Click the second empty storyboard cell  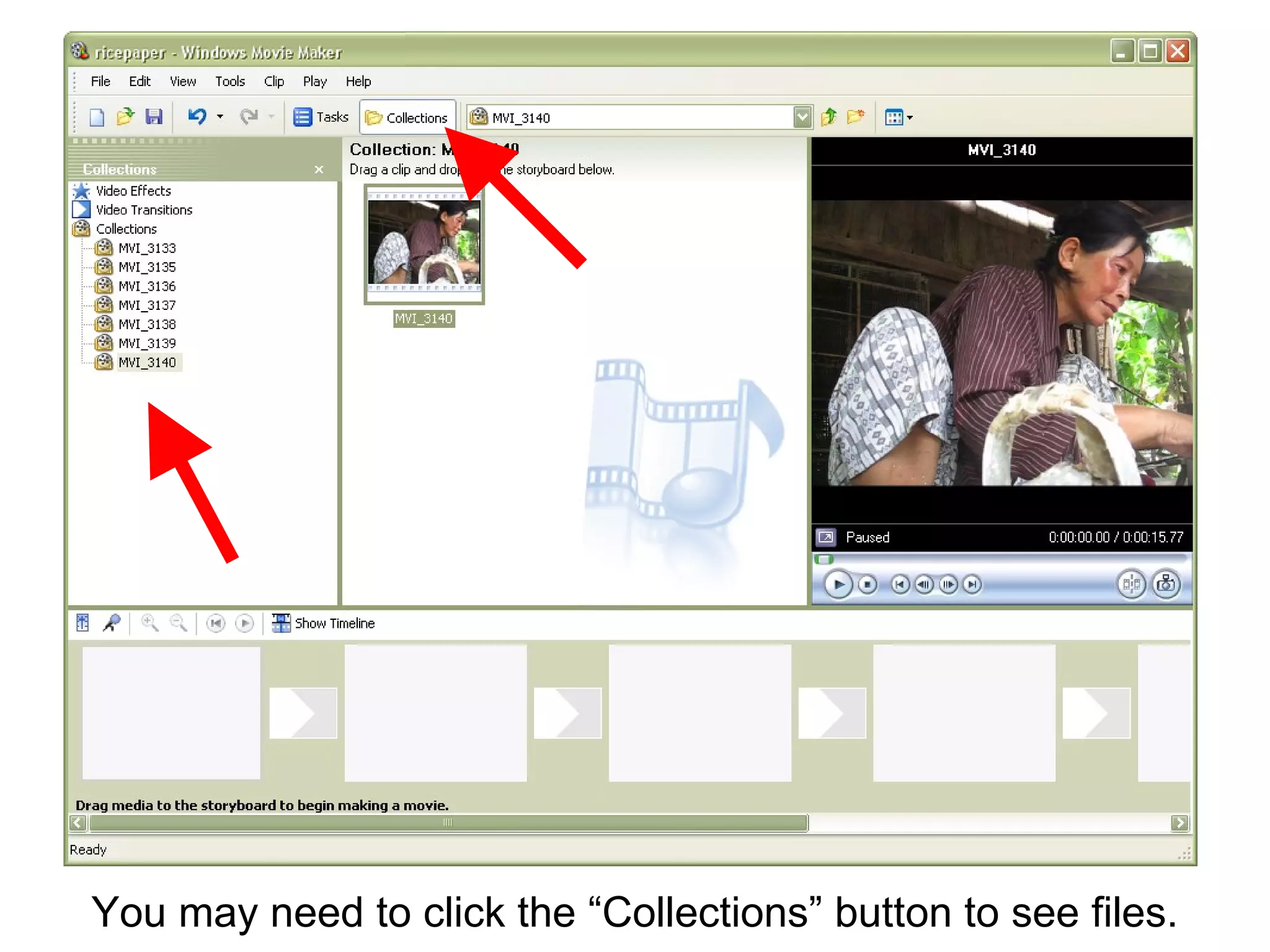[436, 713]
